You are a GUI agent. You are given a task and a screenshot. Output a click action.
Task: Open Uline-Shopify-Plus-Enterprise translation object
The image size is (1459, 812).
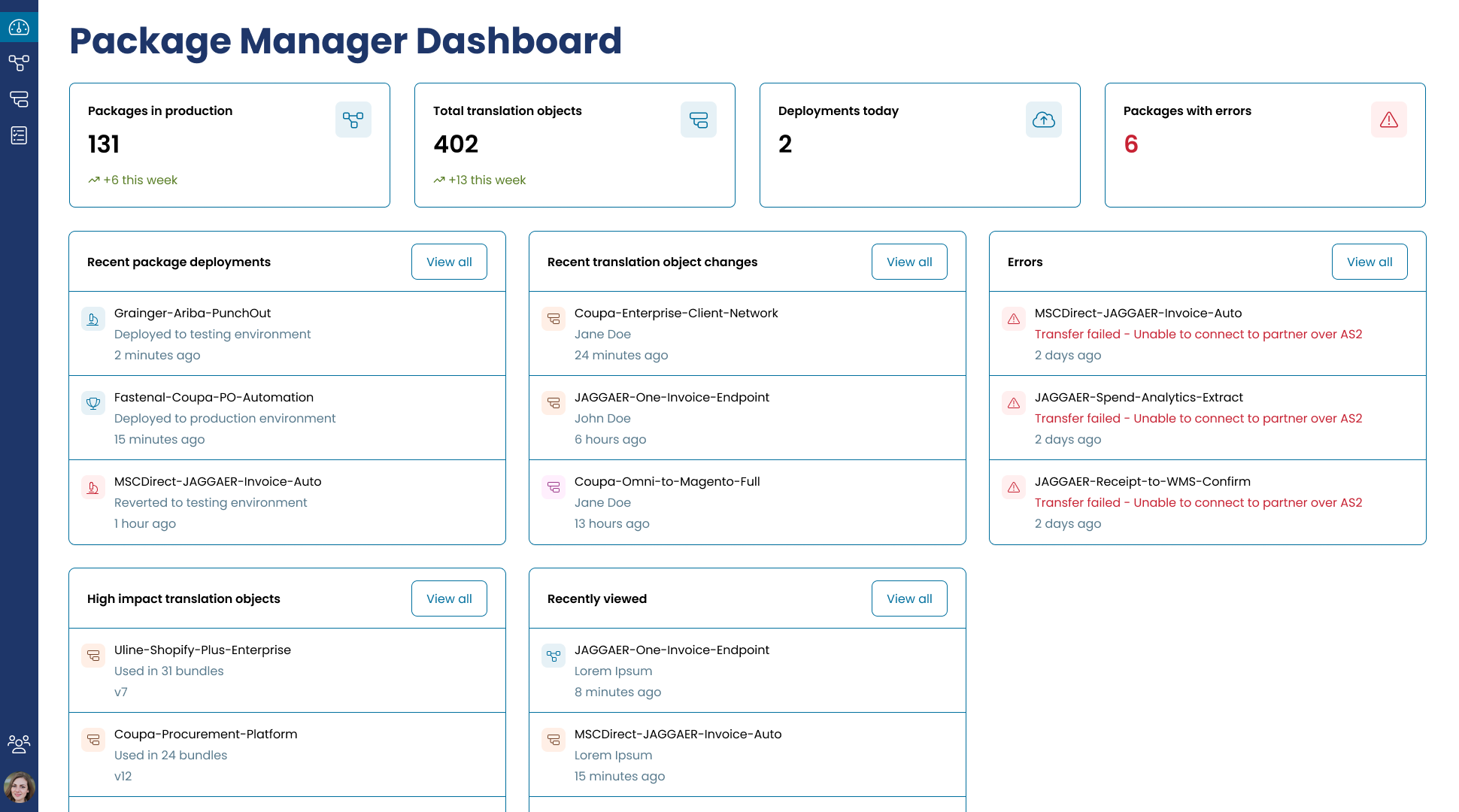202,650
